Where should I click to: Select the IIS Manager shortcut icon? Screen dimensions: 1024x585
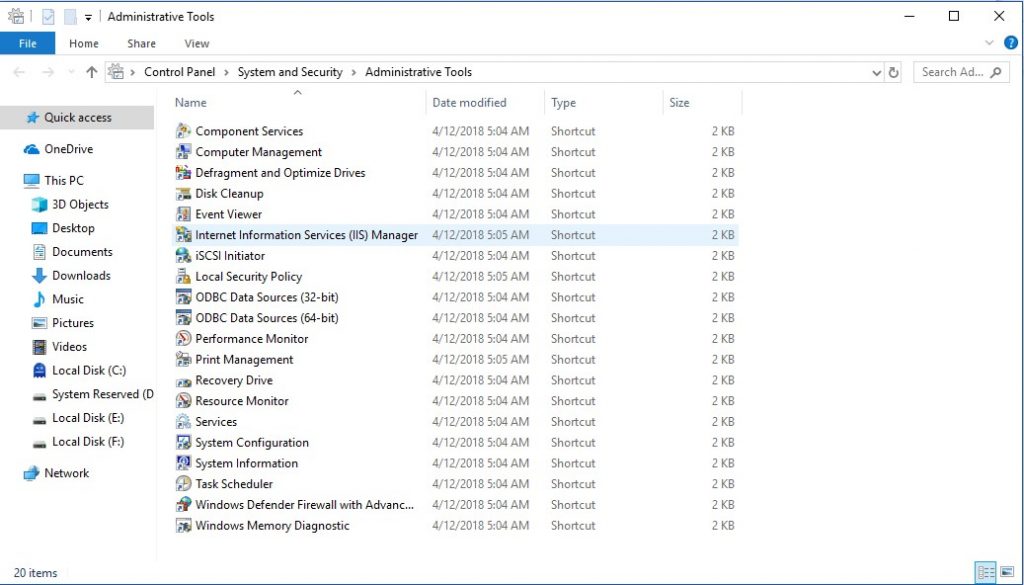(x=184, y=235)
